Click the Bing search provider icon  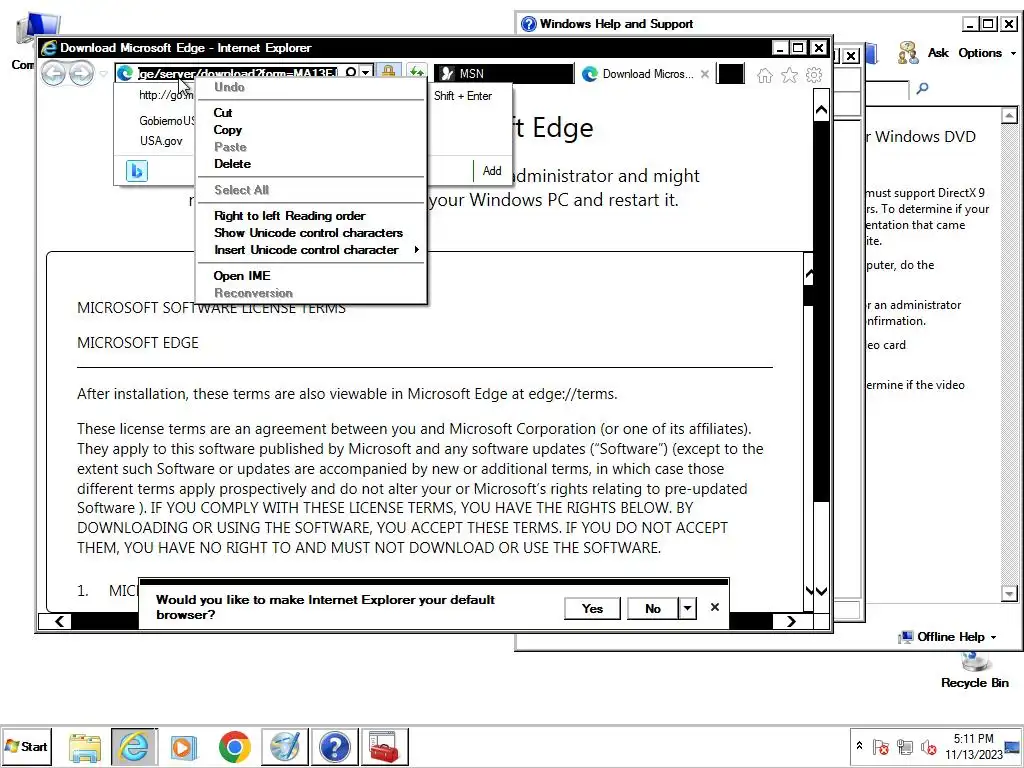click(136, 171)
